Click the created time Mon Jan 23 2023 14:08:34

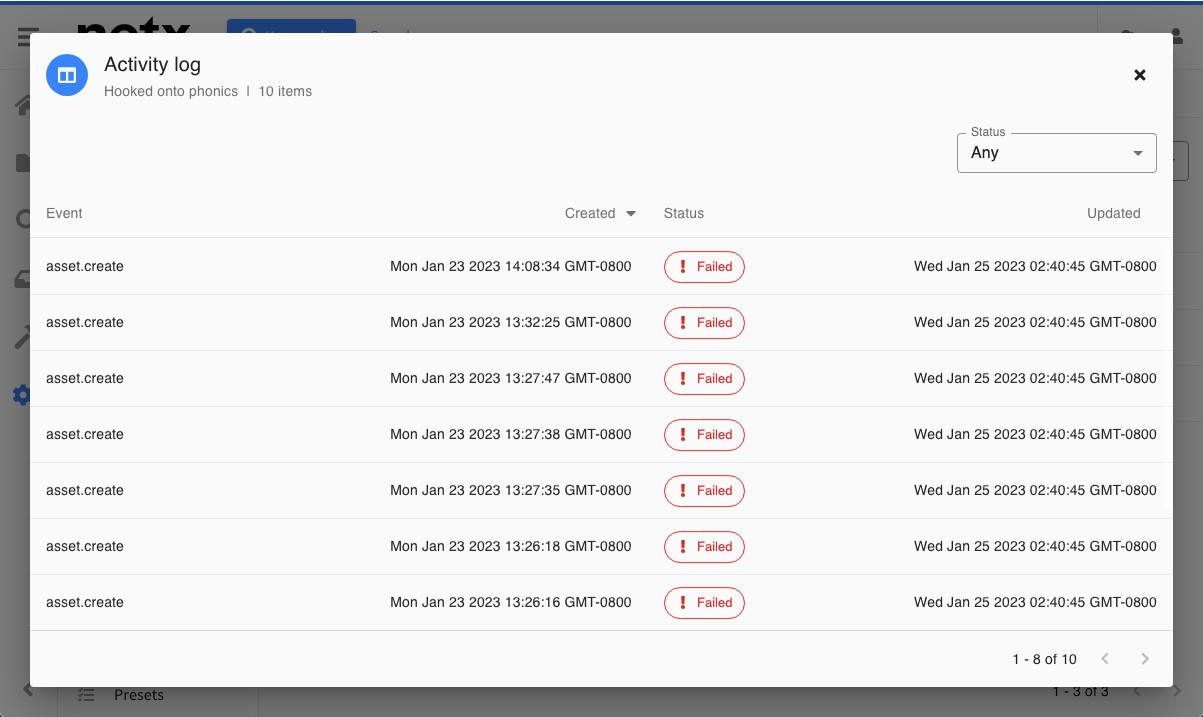click(511, 267)
